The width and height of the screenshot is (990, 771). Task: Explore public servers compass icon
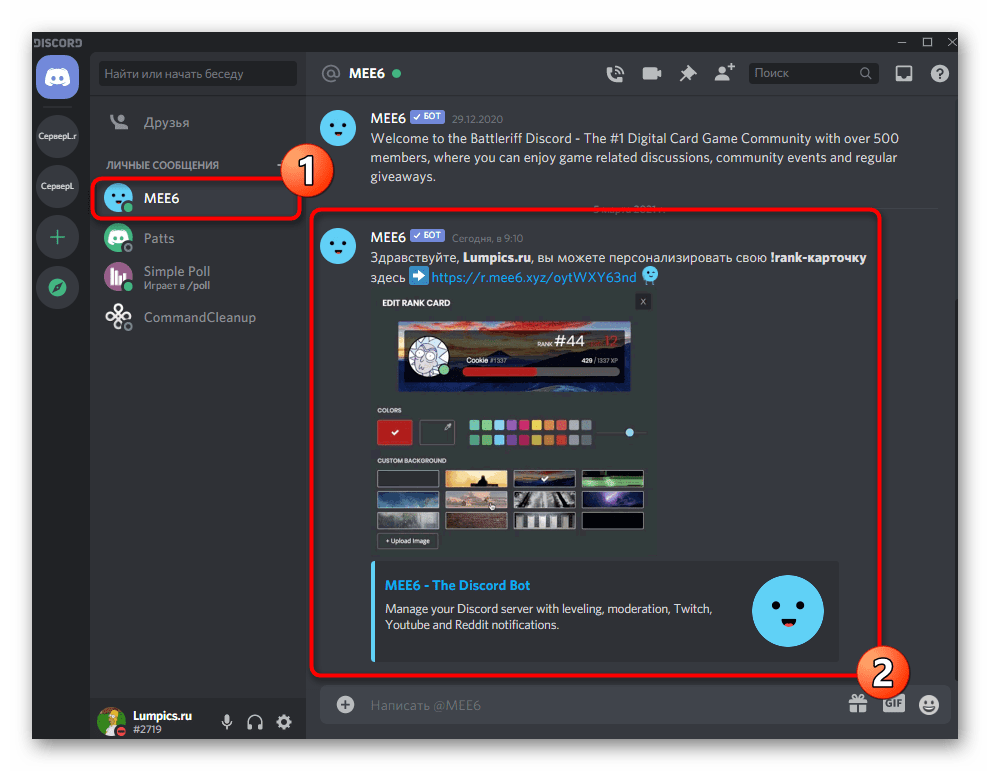click(57, 288)
